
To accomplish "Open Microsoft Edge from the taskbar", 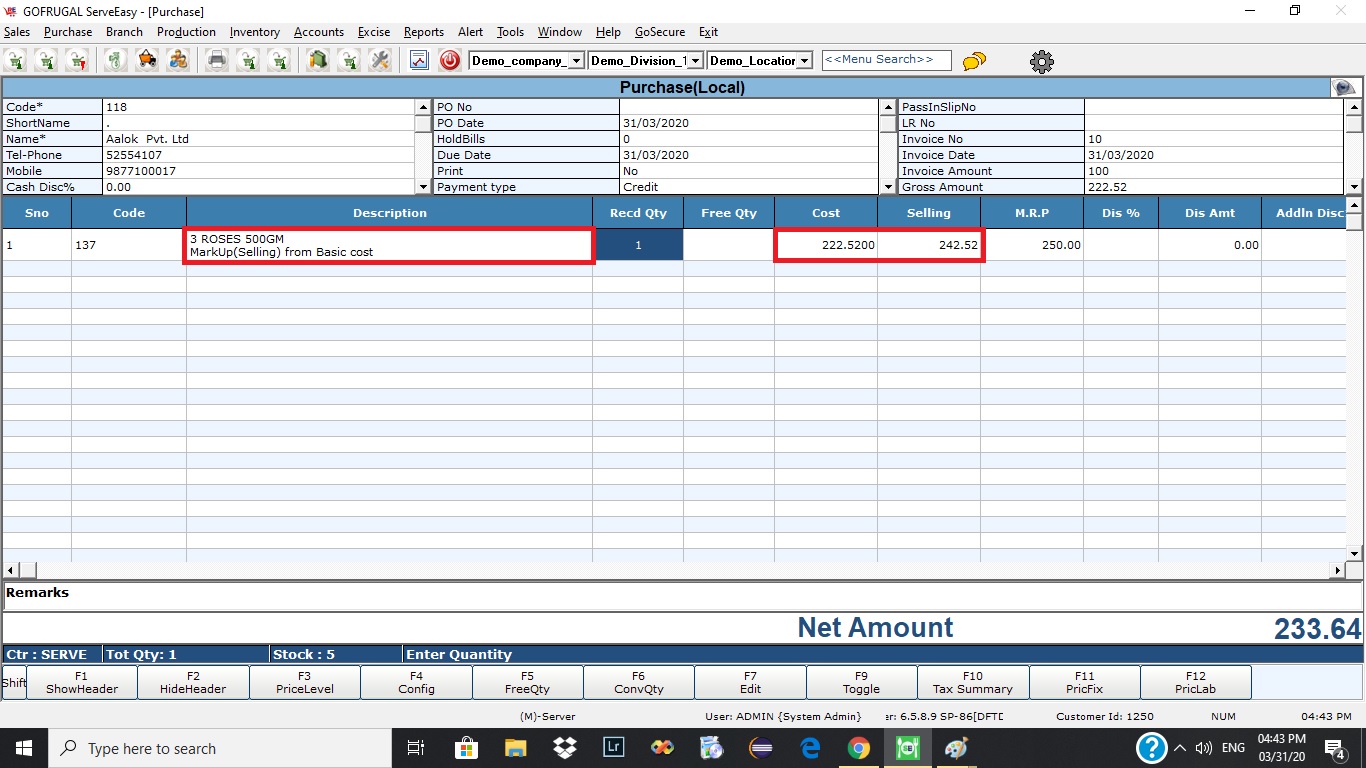I will pos(810,748).
